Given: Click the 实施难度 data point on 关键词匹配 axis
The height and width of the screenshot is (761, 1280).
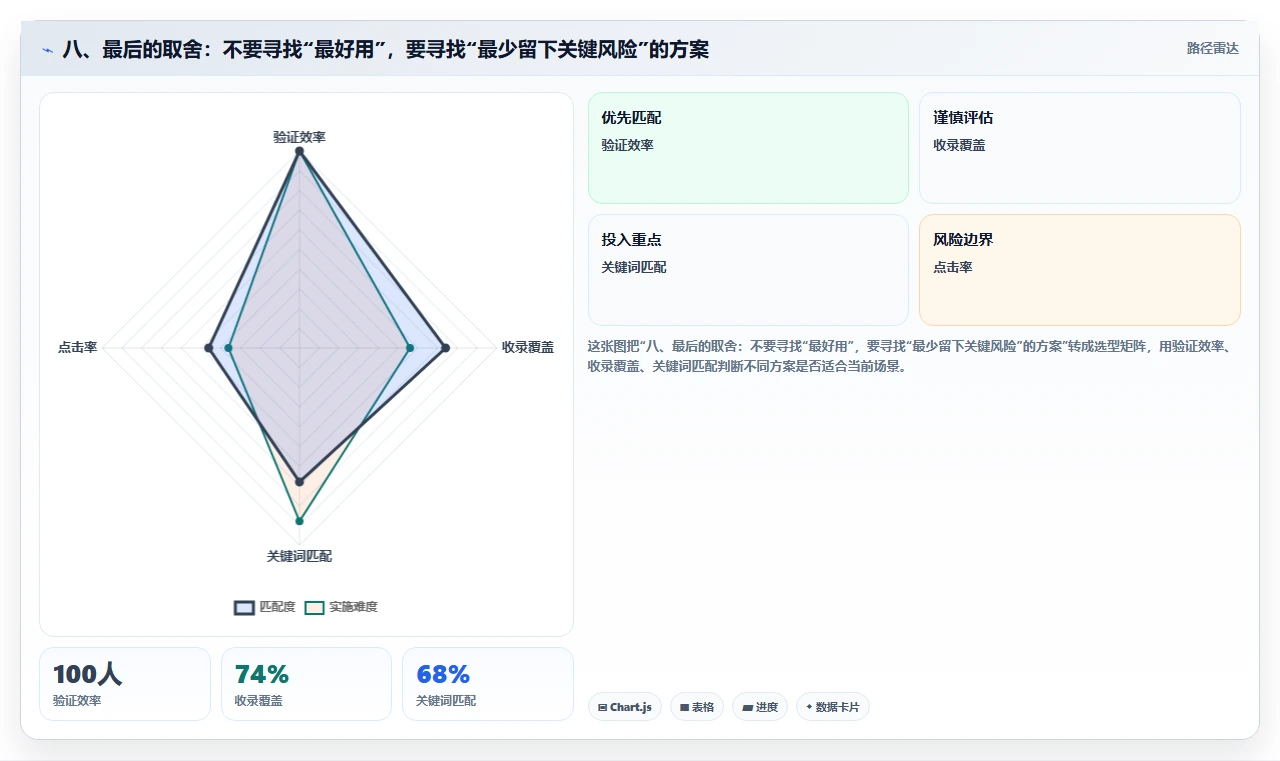Looking at the screenshot, I should point(299,521).
